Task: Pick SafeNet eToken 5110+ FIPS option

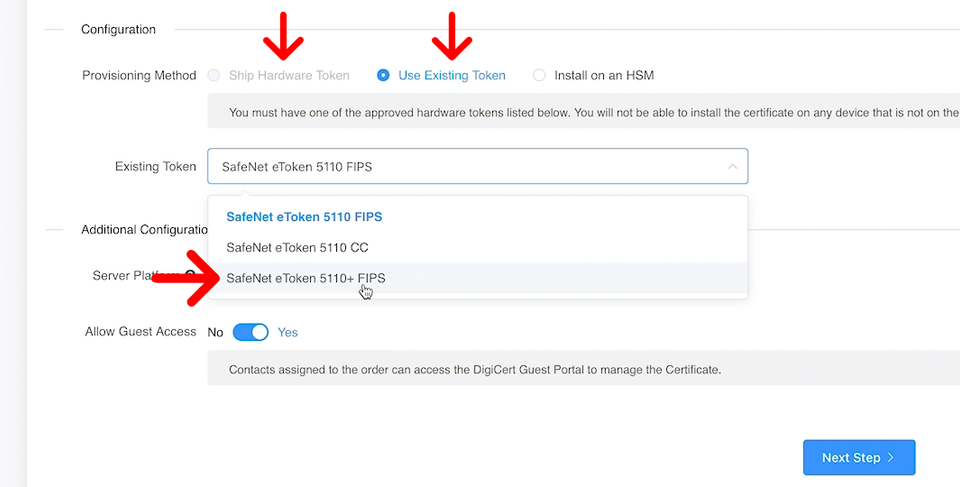Action: coord(305,278)
